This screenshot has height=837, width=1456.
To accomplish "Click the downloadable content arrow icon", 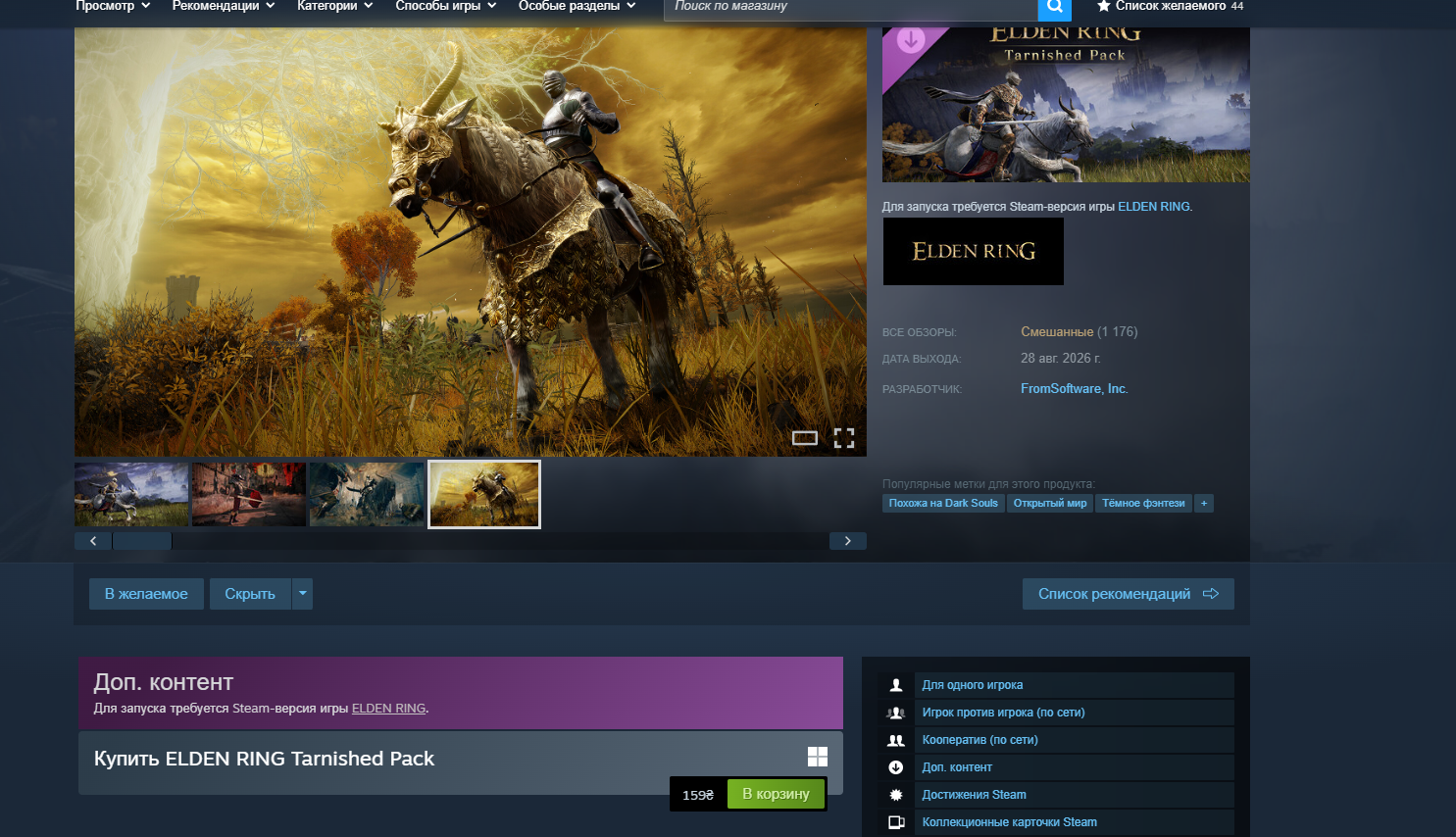I will pyautogui.click(x=896, y=767).
